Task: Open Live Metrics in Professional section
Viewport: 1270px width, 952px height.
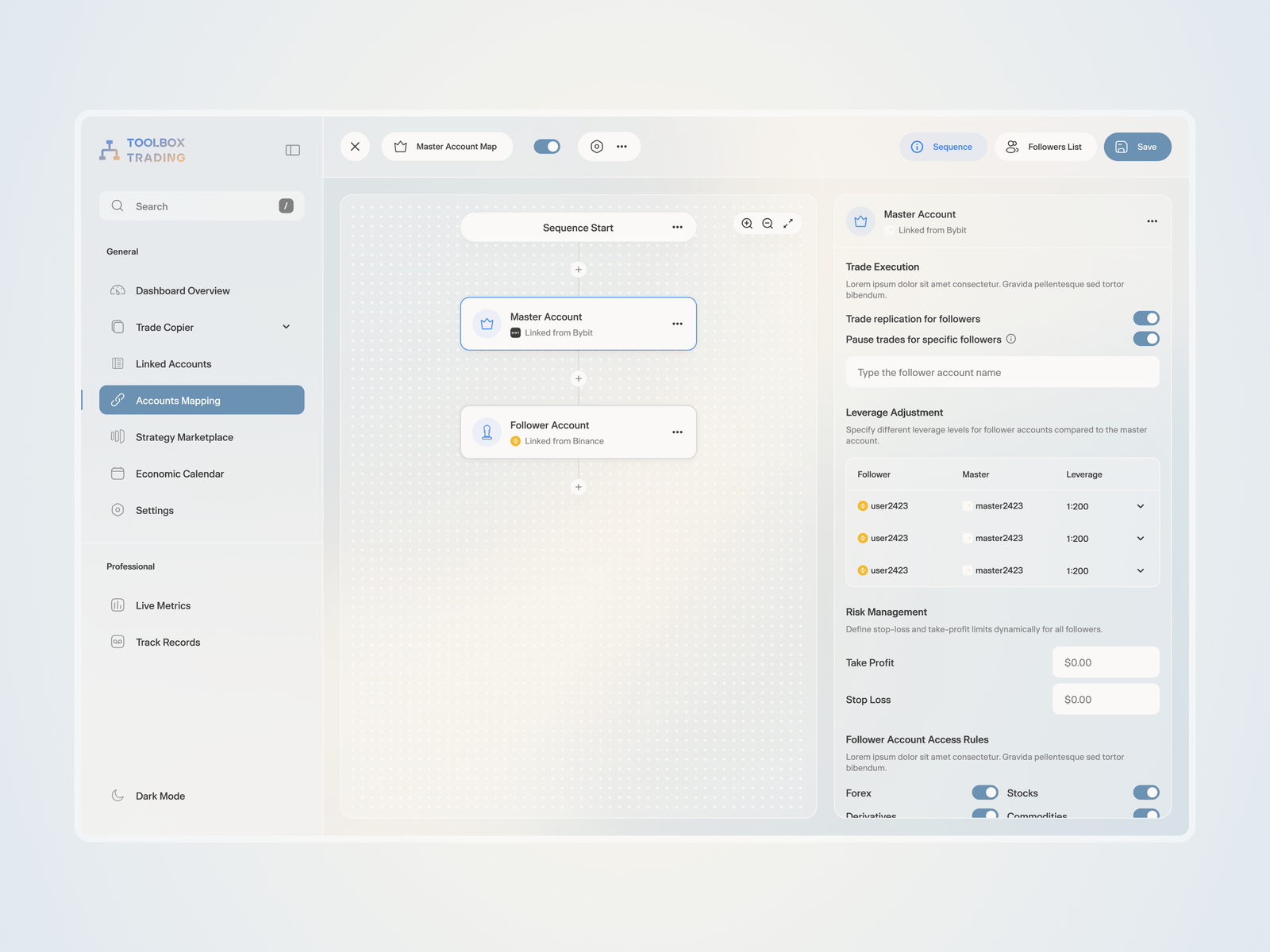Action: point(163,605)
